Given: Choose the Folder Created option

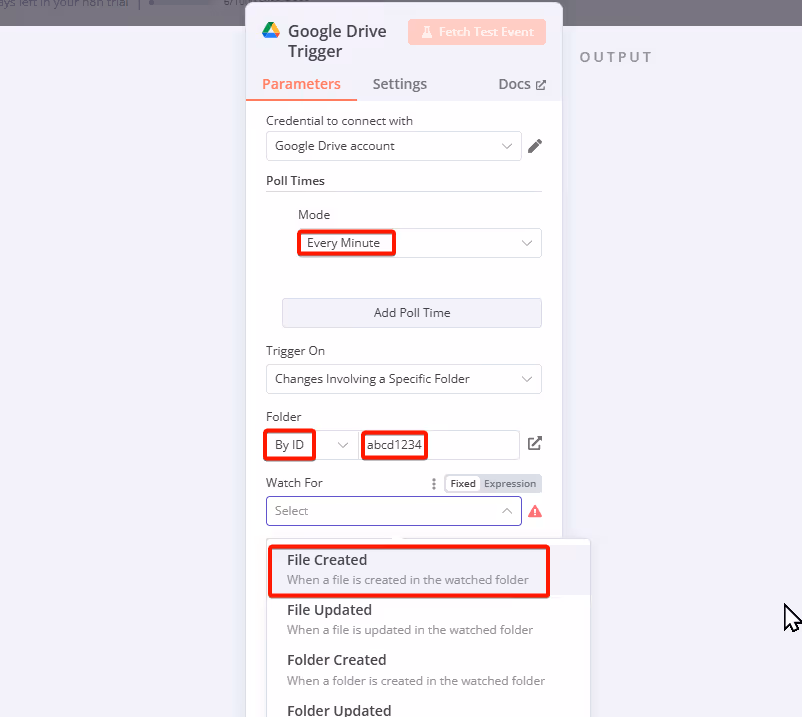Looking at the screenshot, I should [429, 670].
